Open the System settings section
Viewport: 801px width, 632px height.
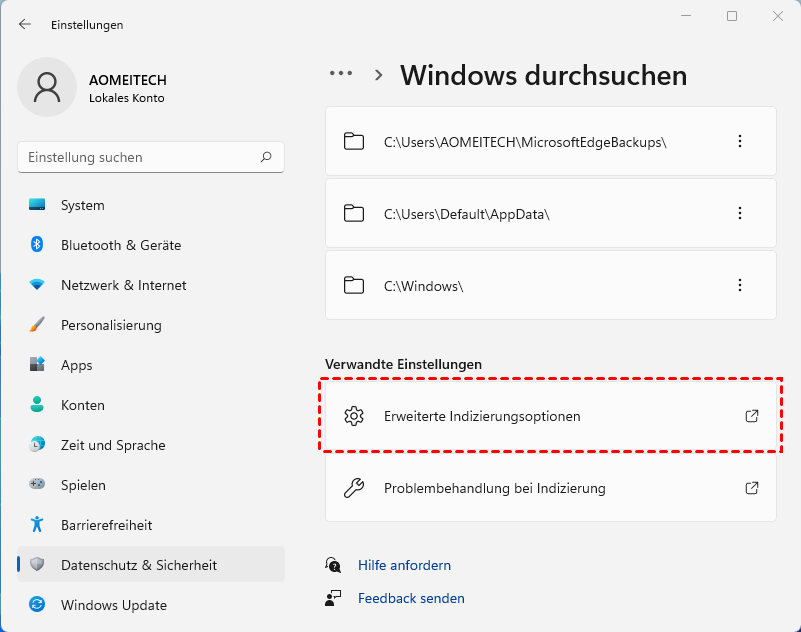[82, 205]
